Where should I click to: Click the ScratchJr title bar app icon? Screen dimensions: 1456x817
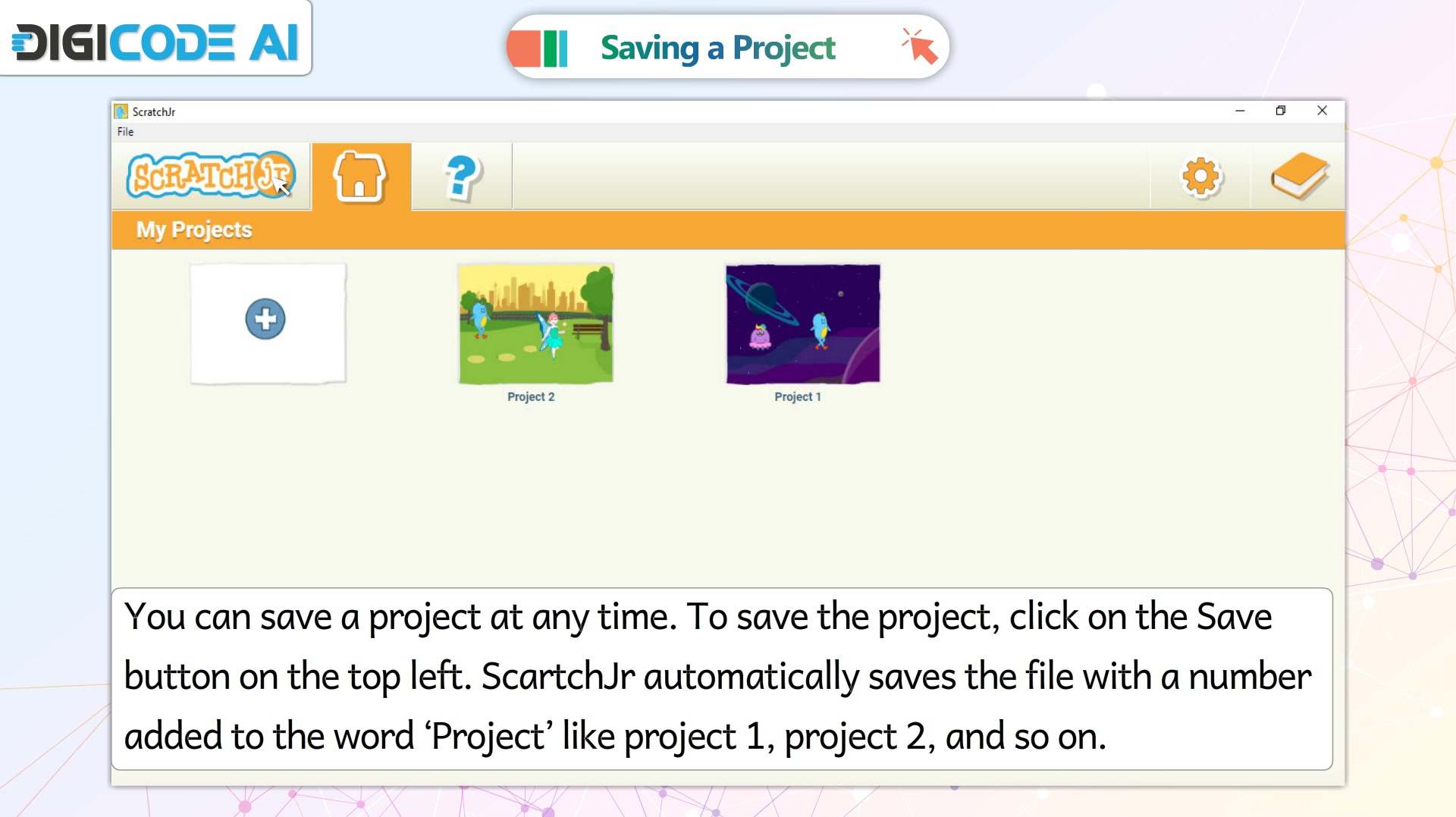point(121,111)
